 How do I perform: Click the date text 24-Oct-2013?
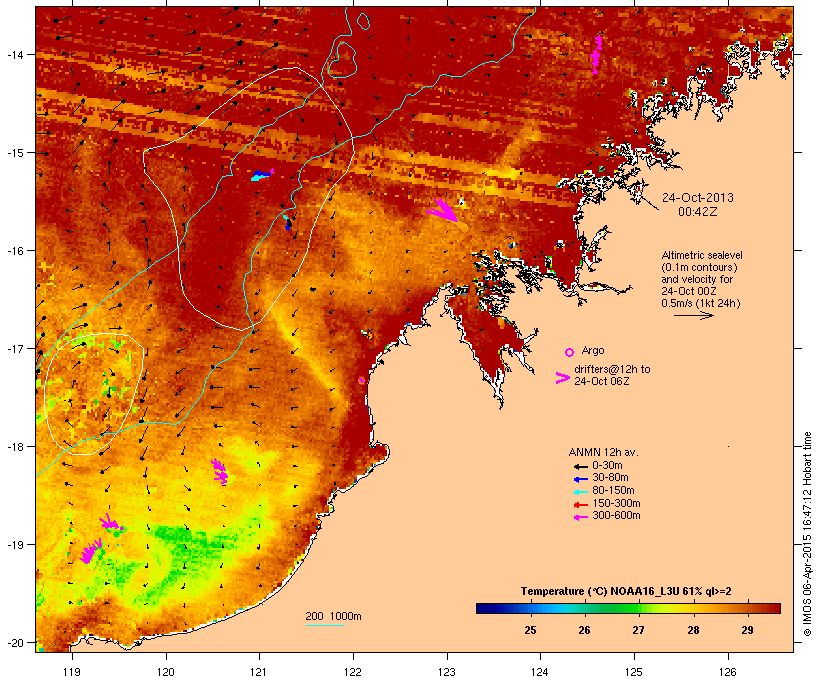pyautogui.click(x=698, y=198)
